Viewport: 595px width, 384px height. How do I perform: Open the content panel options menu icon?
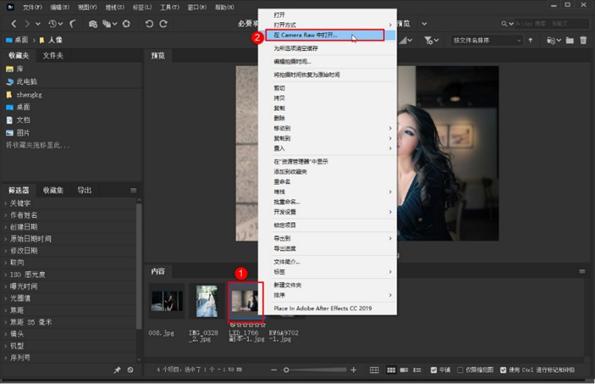pos(582,271)
